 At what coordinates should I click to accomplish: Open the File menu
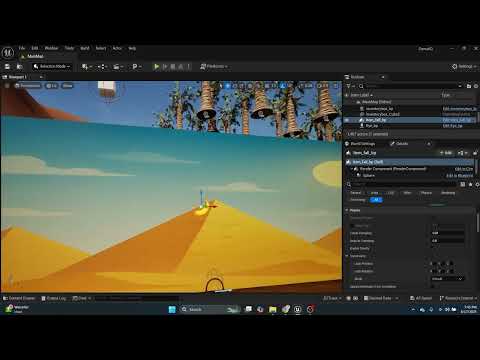[22, 48]
